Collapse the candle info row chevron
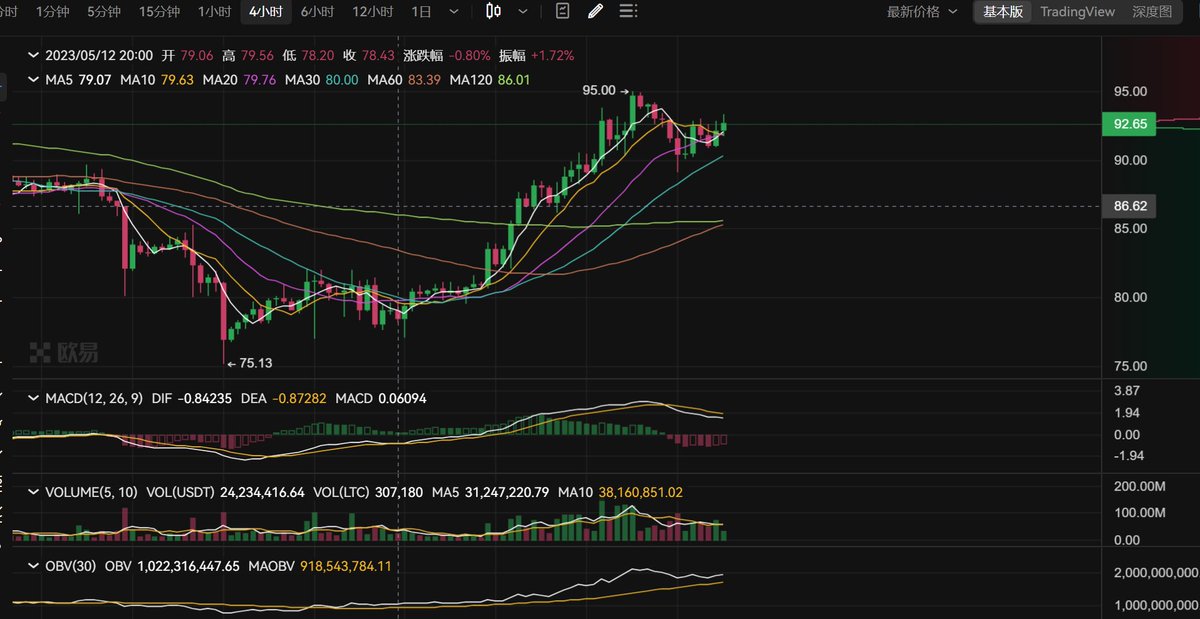This screenshot has height=619, width=1200. coord(35,56)
